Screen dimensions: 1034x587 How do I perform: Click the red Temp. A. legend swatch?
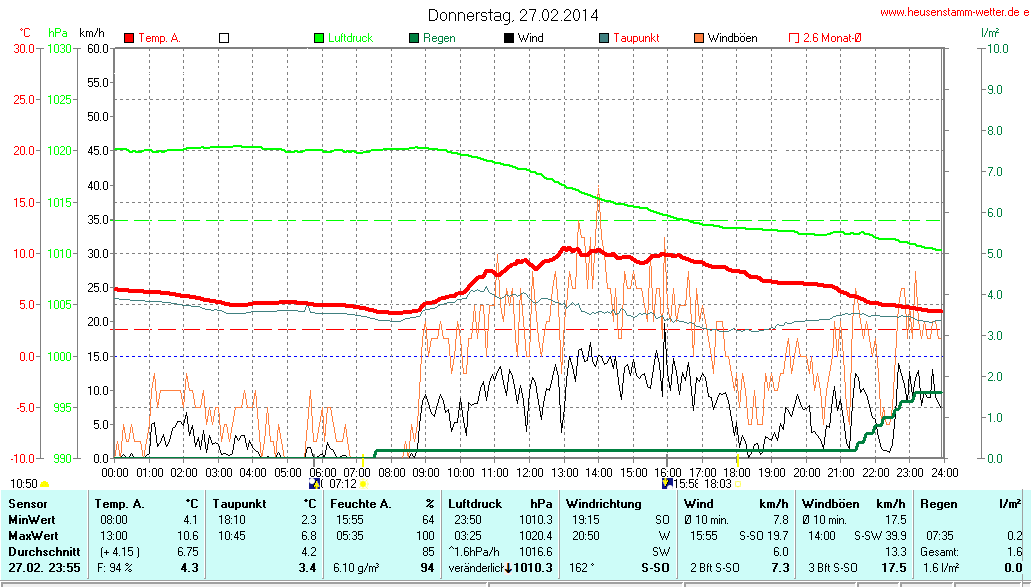pos(129,38)
